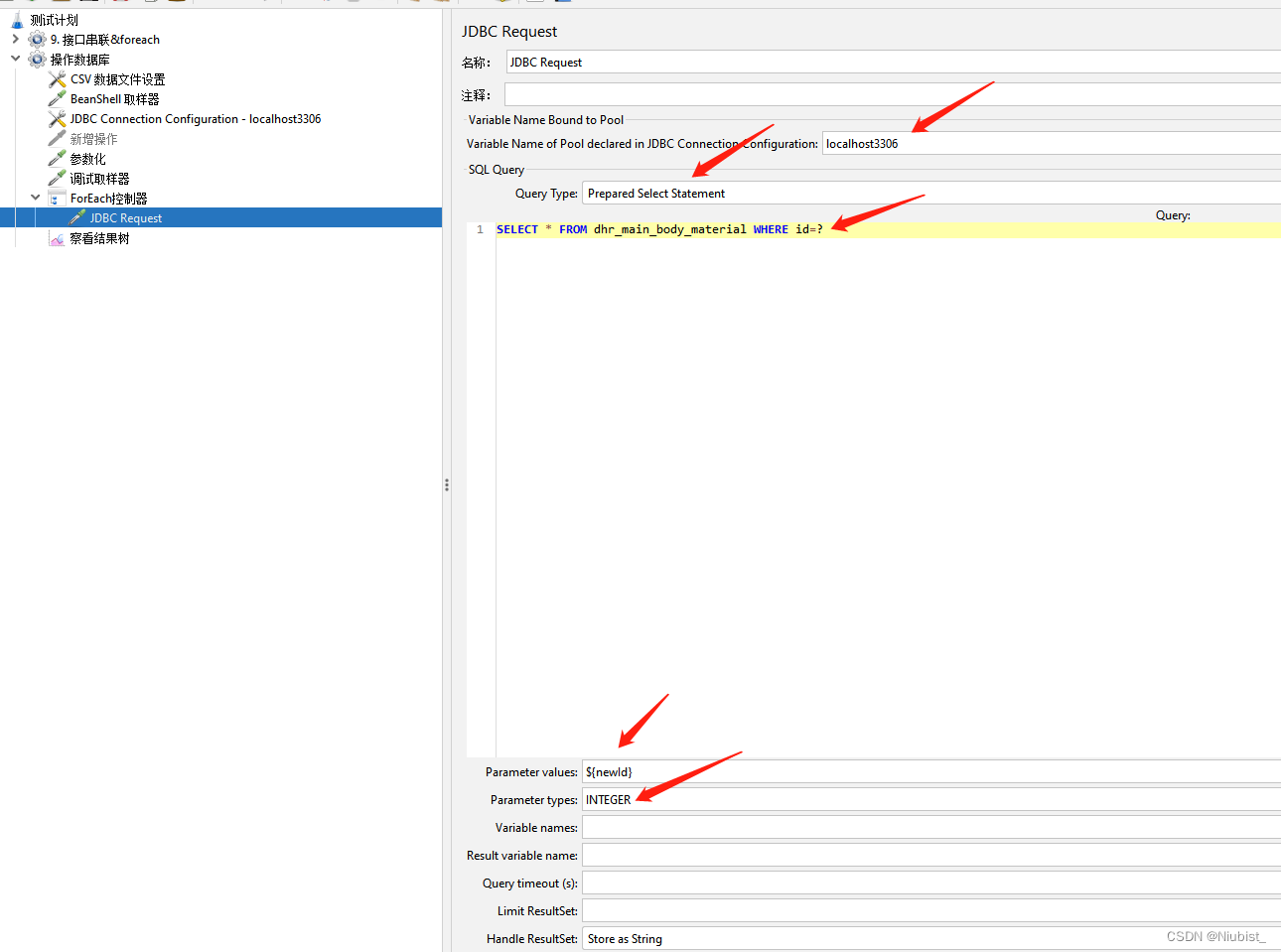
Task: Click the JDBC Request panel heading
Action: click(509, 32)
